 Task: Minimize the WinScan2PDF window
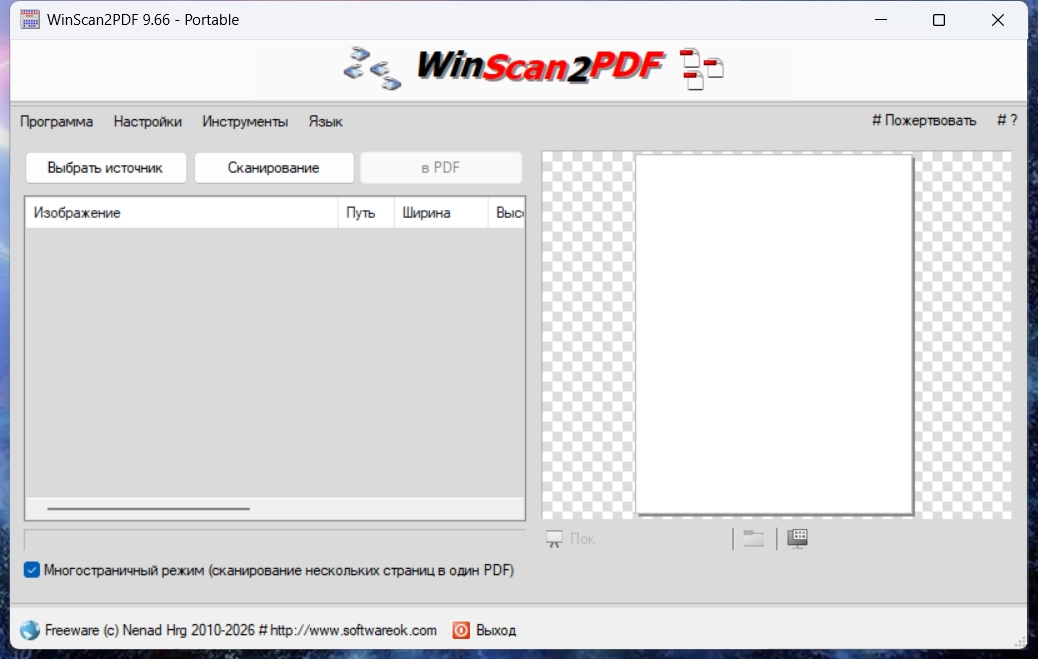pos(880,20)
